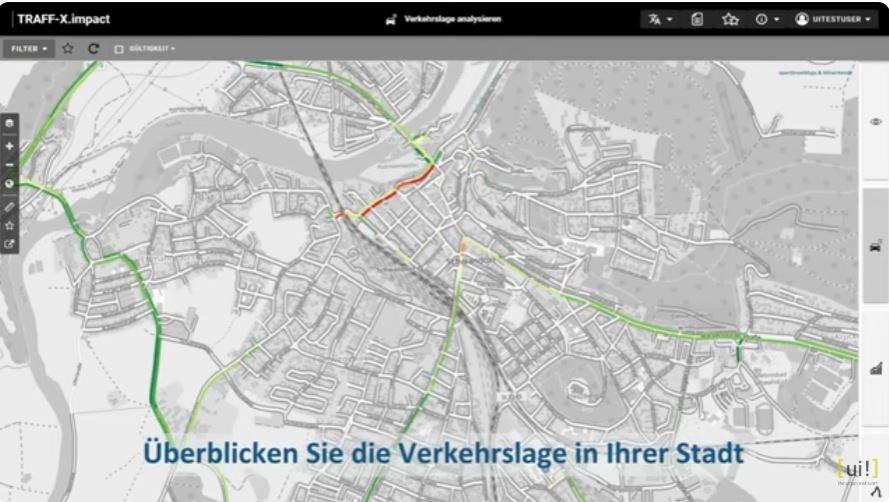Open the document report icon in header

click(x=697, y=19)
